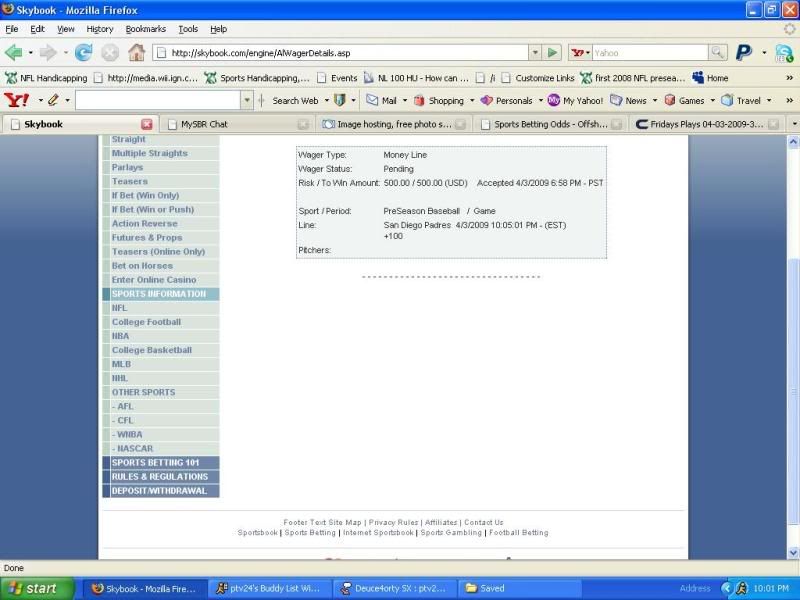
Task: Open Yahoo Shopping bag icon
Action: (419, 101)
